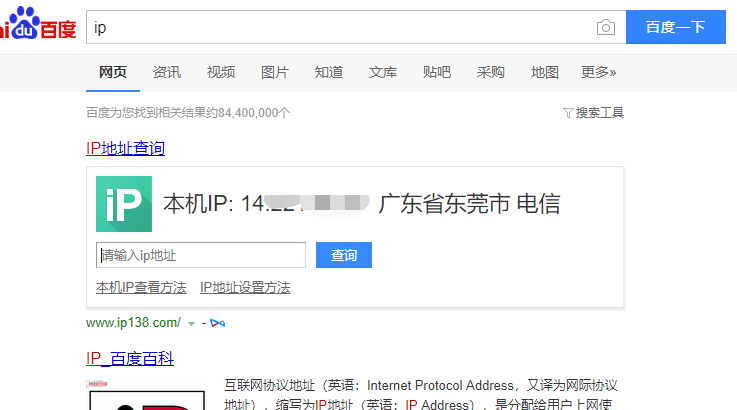Switch to the 资讯 tab
737x410 pixels.
[167, 72]
